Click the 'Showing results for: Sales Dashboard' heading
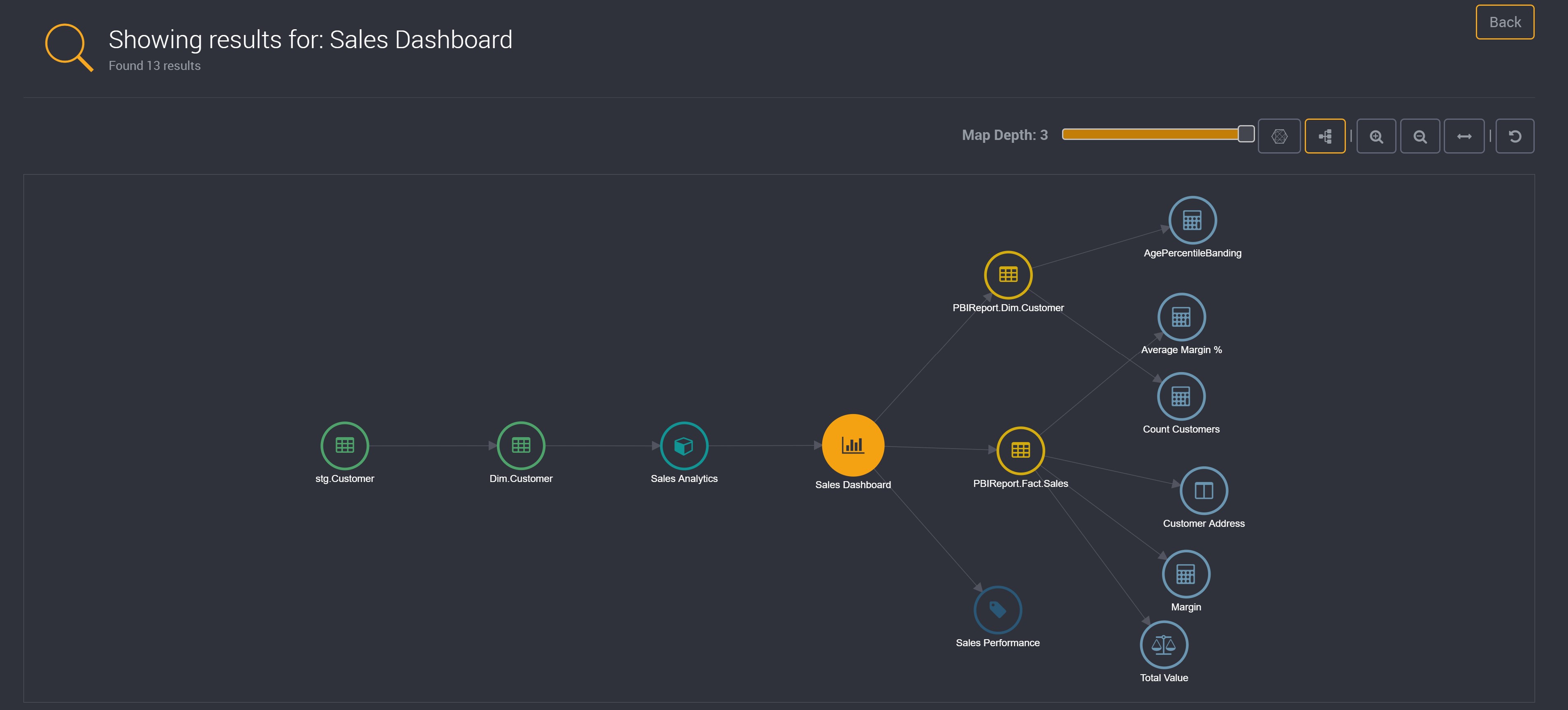 click(311, 40)
